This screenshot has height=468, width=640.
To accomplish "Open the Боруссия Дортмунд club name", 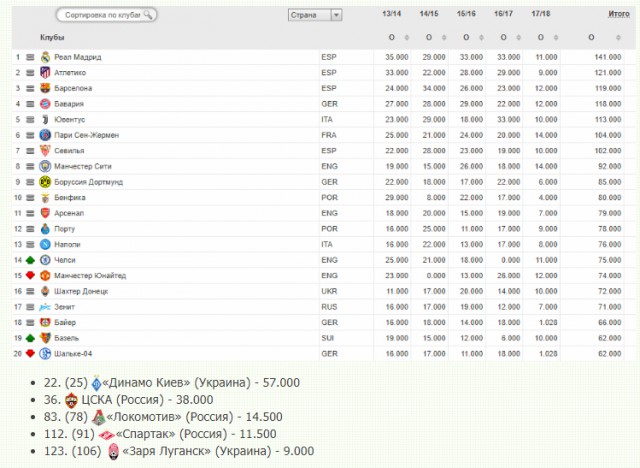I will coord(89,182).
